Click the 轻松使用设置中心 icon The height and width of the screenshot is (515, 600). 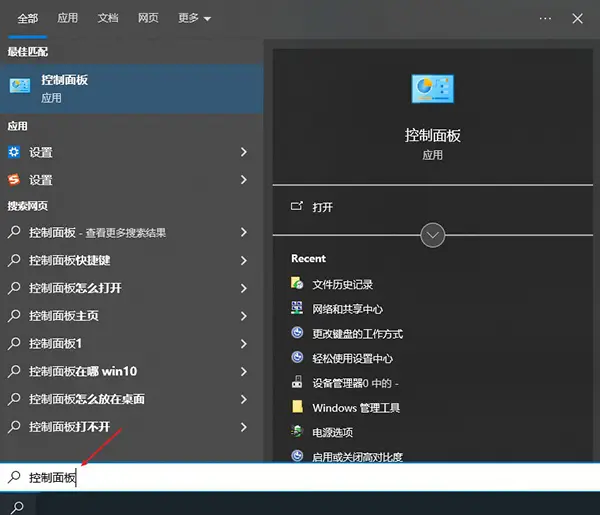point(297,357)
